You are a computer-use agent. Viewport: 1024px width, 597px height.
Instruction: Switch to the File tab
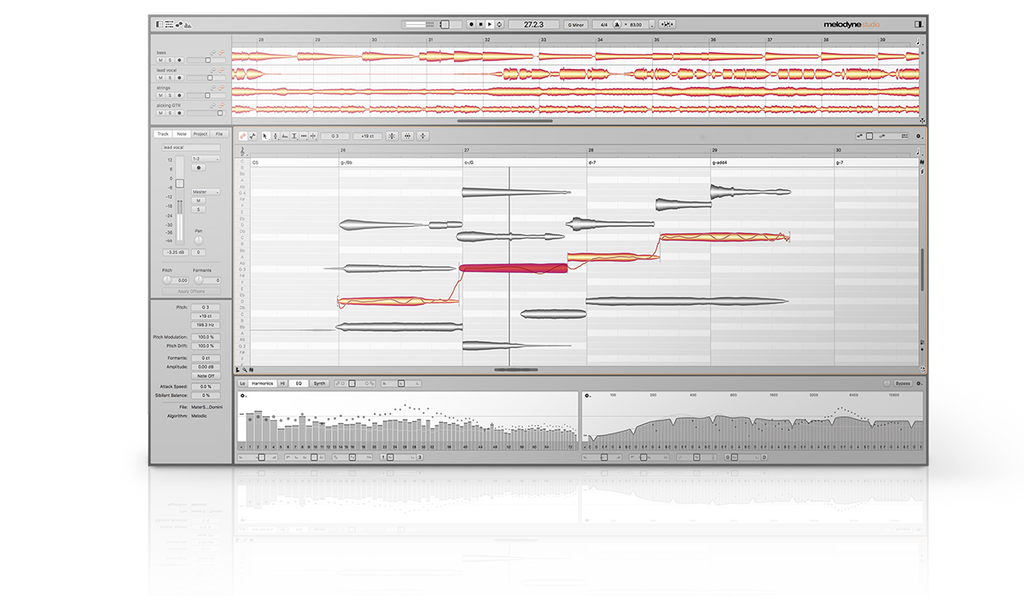click(x=219, y=134)
